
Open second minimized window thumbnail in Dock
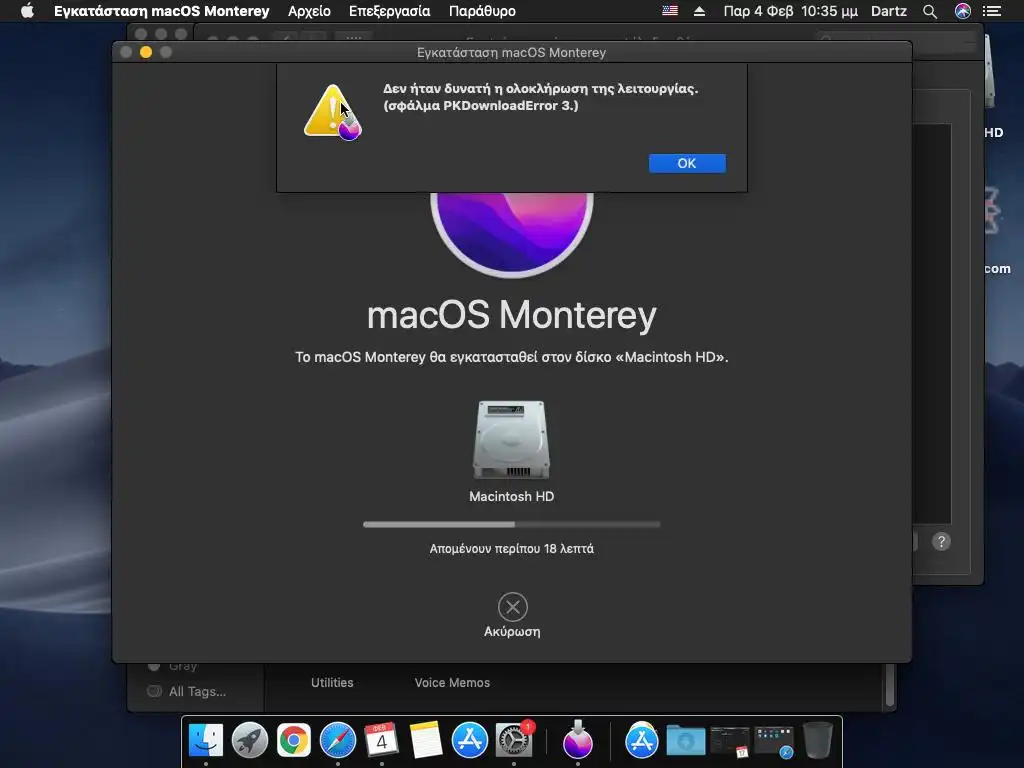774,742
